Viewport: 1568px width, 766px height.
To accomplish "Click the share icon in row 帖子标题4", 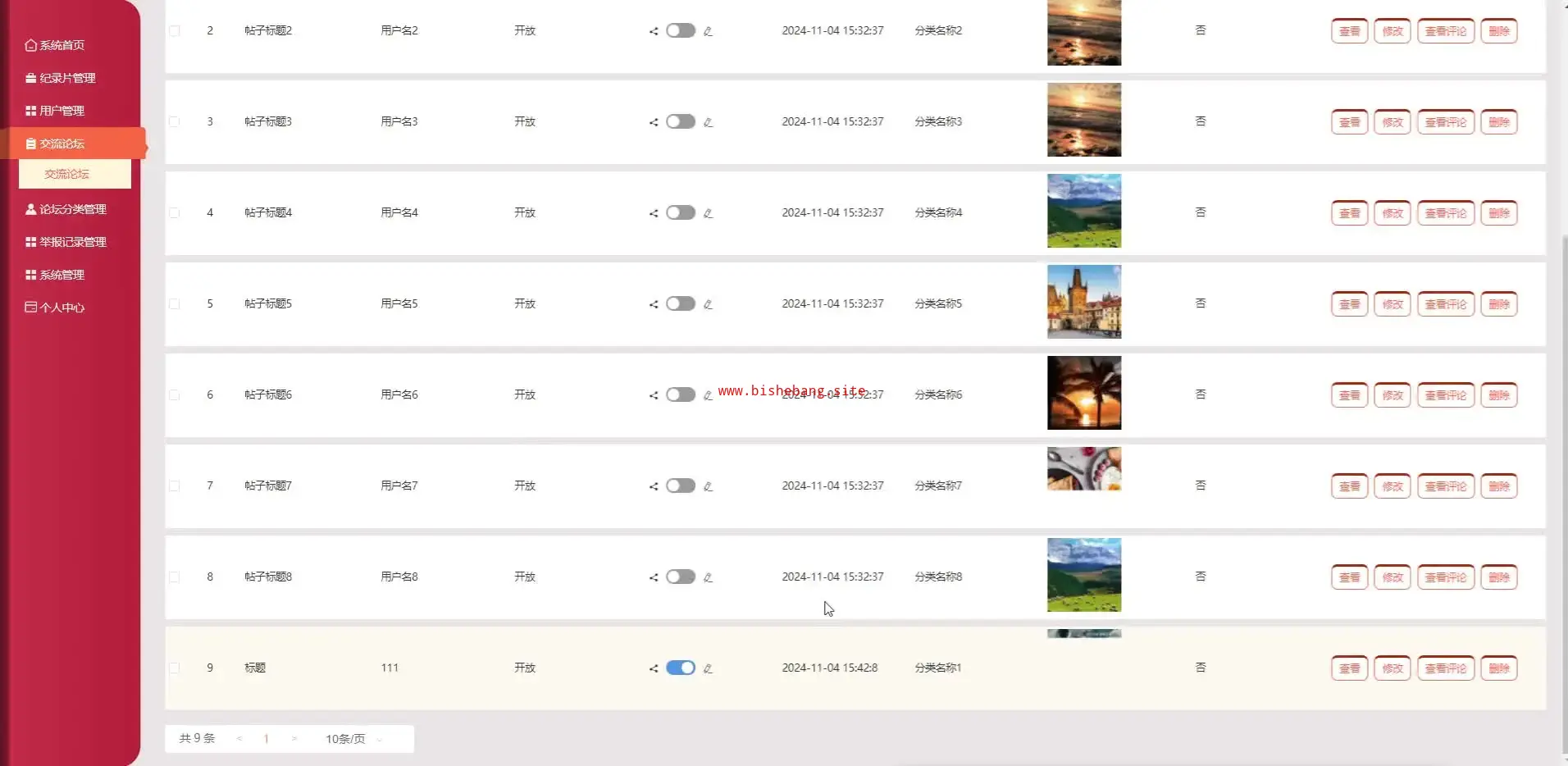I will 654,213.
